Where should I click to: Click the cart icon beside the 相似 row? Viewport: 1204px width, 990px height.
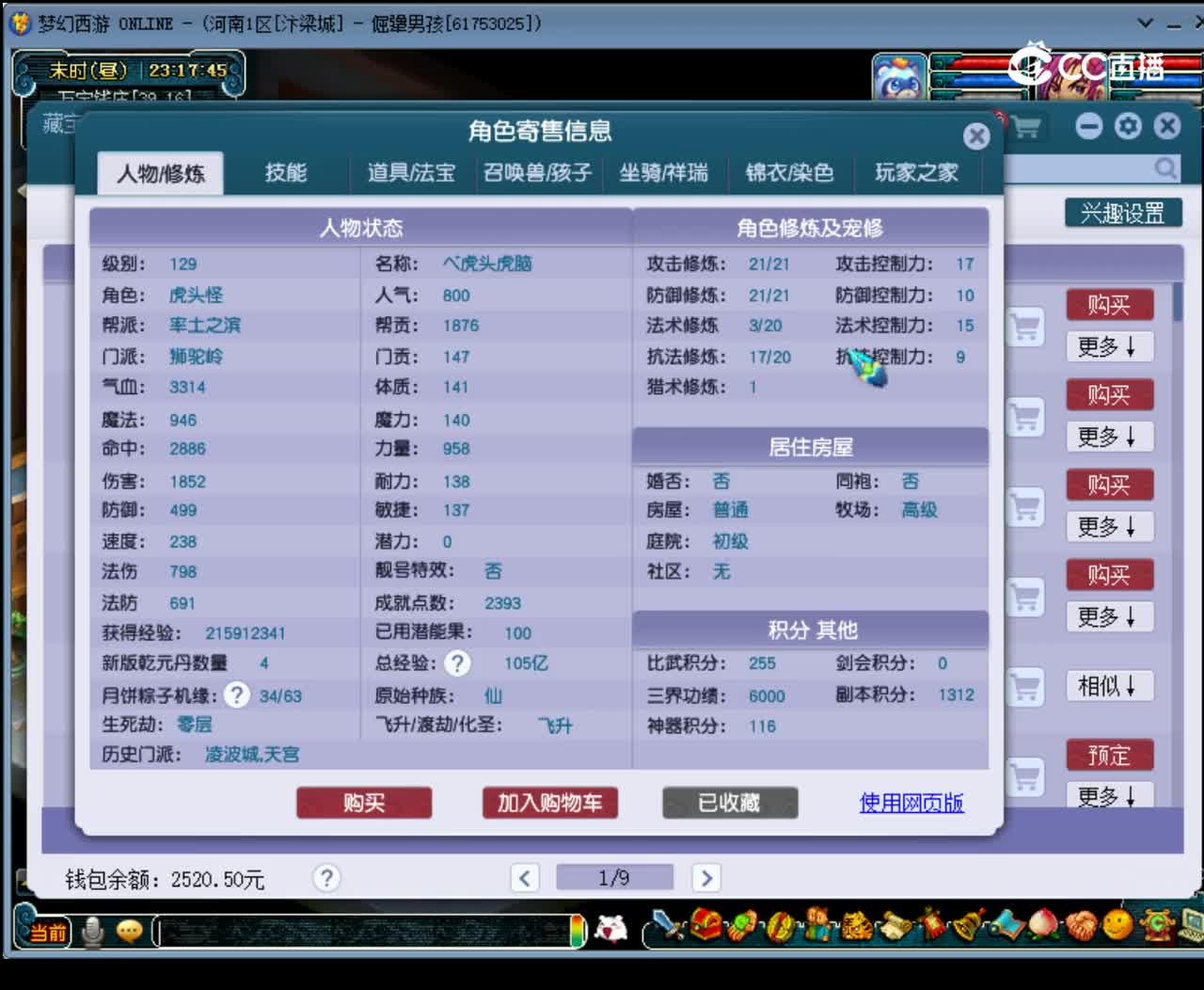click(x=1025, y=687)
